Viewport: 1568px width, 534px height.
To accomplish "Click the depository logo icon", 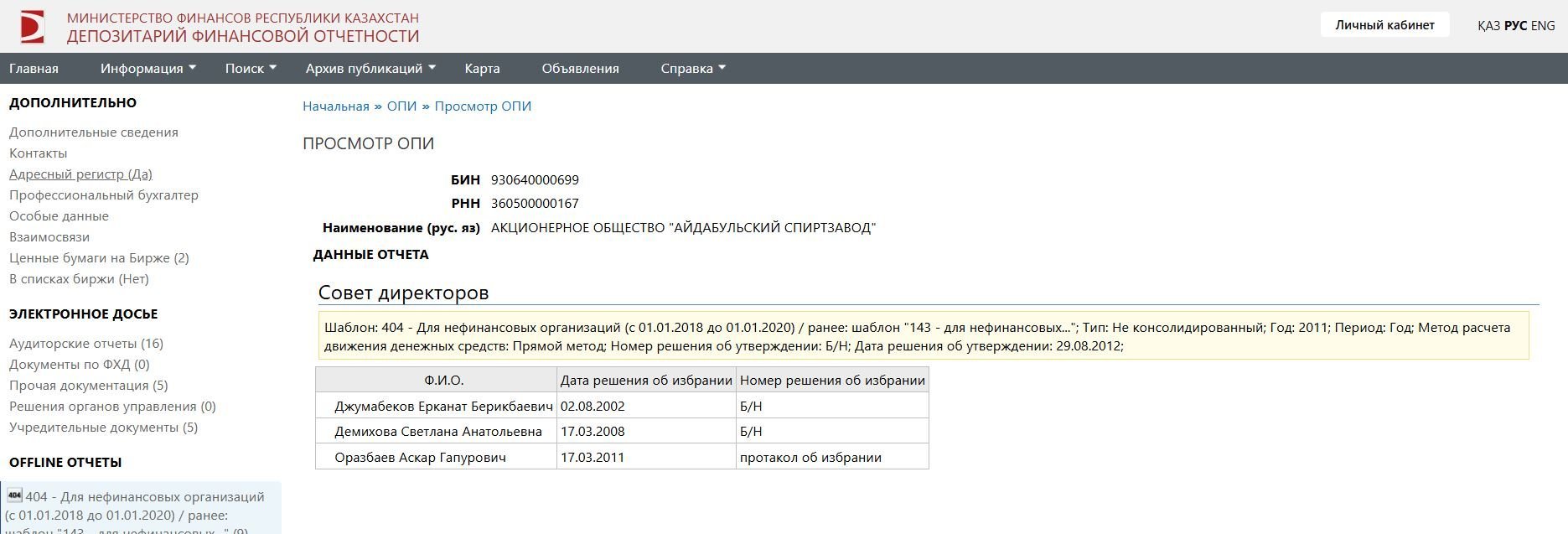I will point(32,27).
